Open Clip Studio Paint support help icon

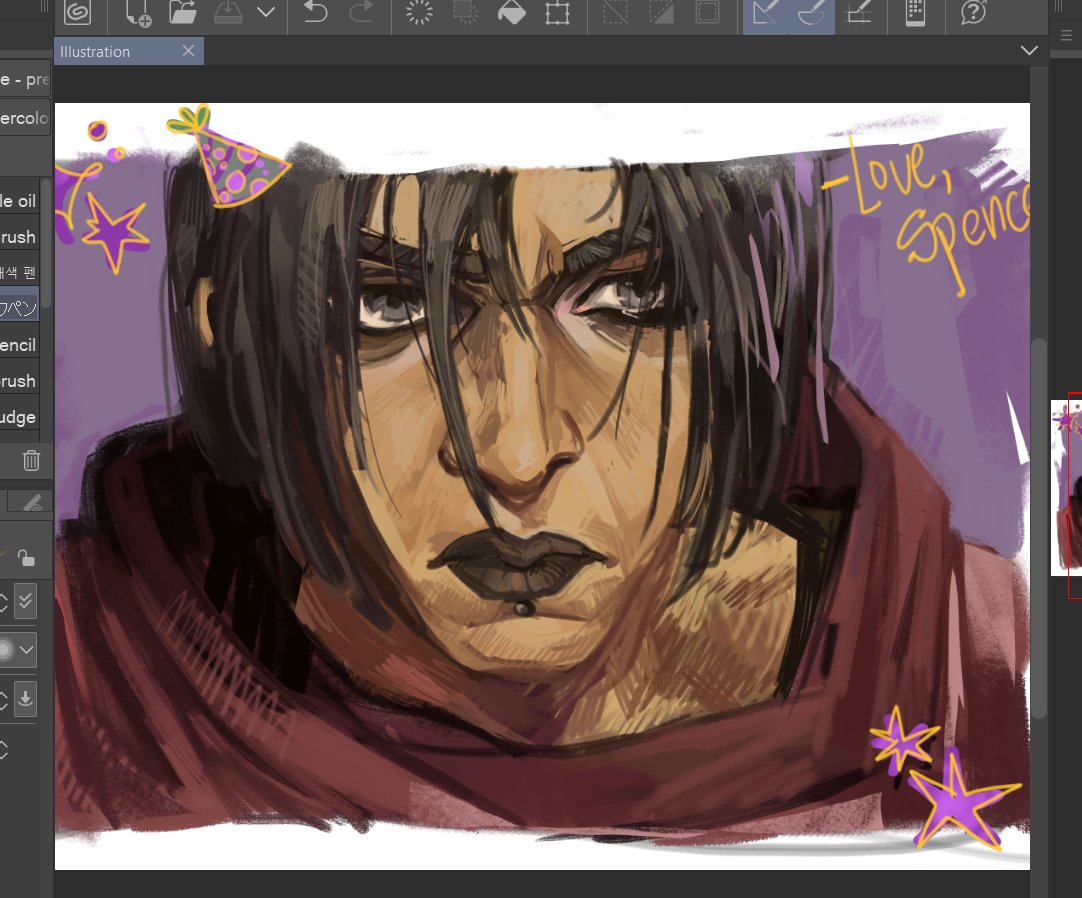pyautogui.click(x=973, y=12)
